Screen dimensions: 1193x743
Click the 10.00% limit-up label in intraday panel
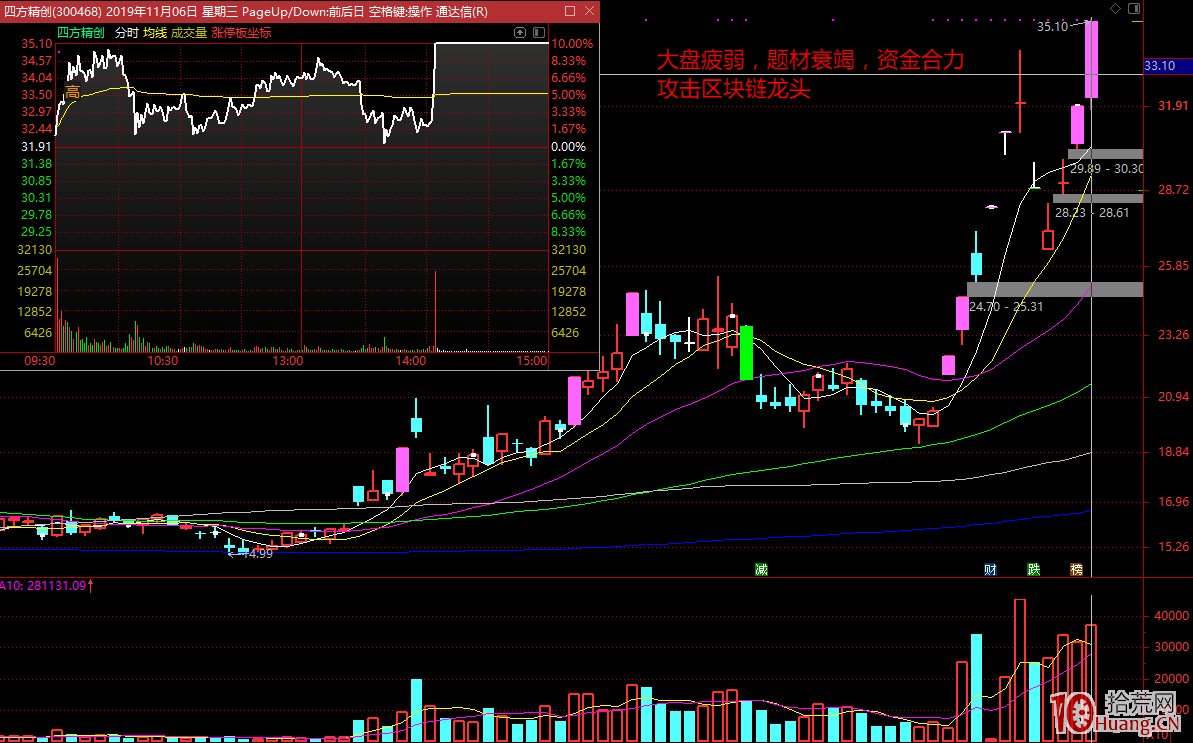coord(571,43)
